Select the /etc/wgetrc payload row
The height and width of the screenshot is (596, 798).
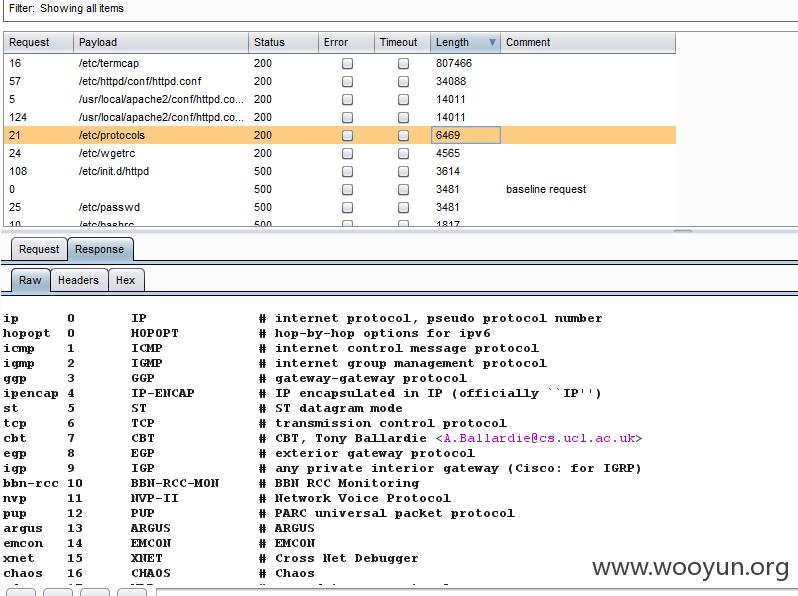(340, 154)
